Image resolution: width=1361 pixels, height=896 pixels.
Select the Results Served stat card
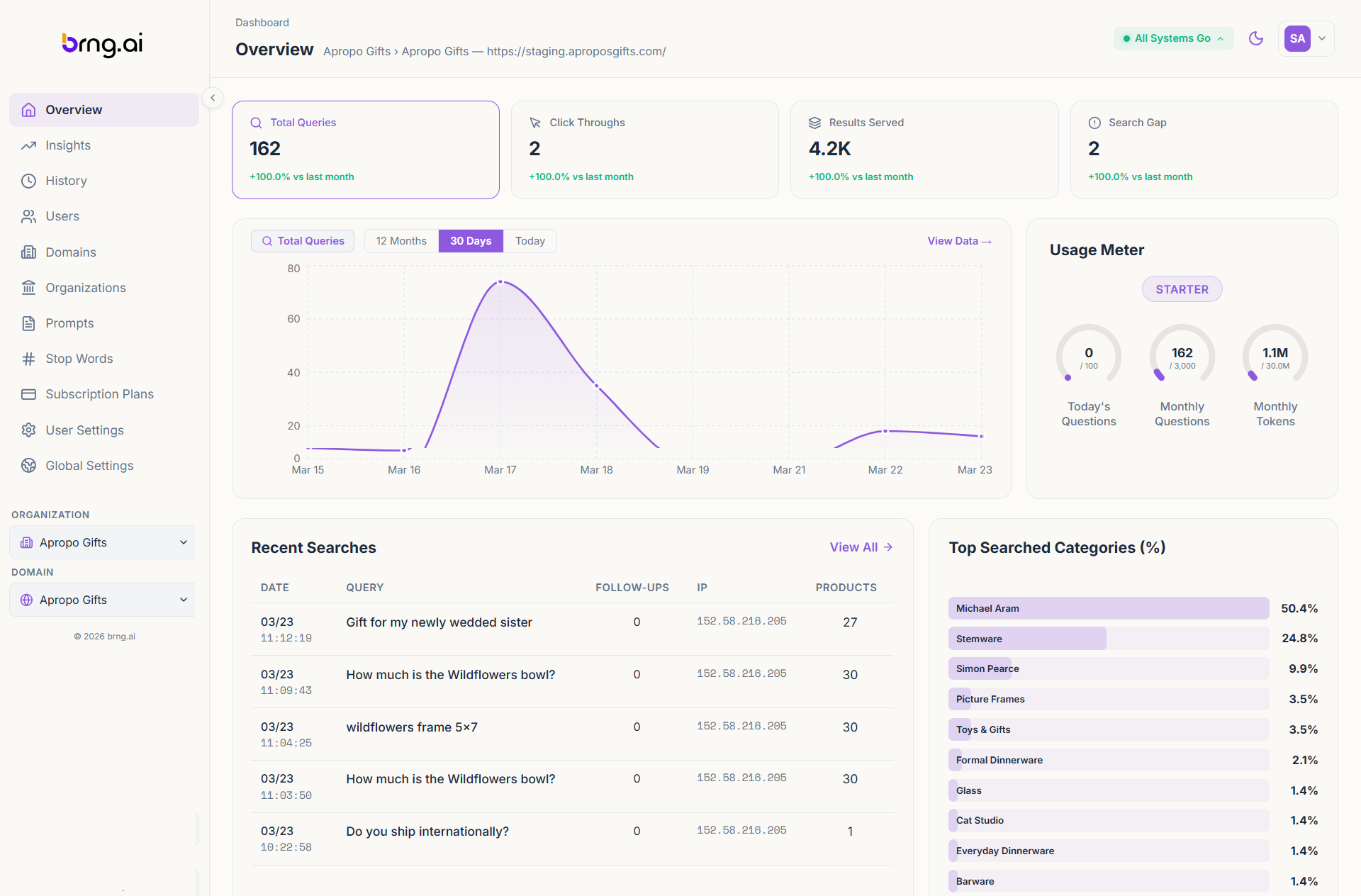click(x=924, y=150)
